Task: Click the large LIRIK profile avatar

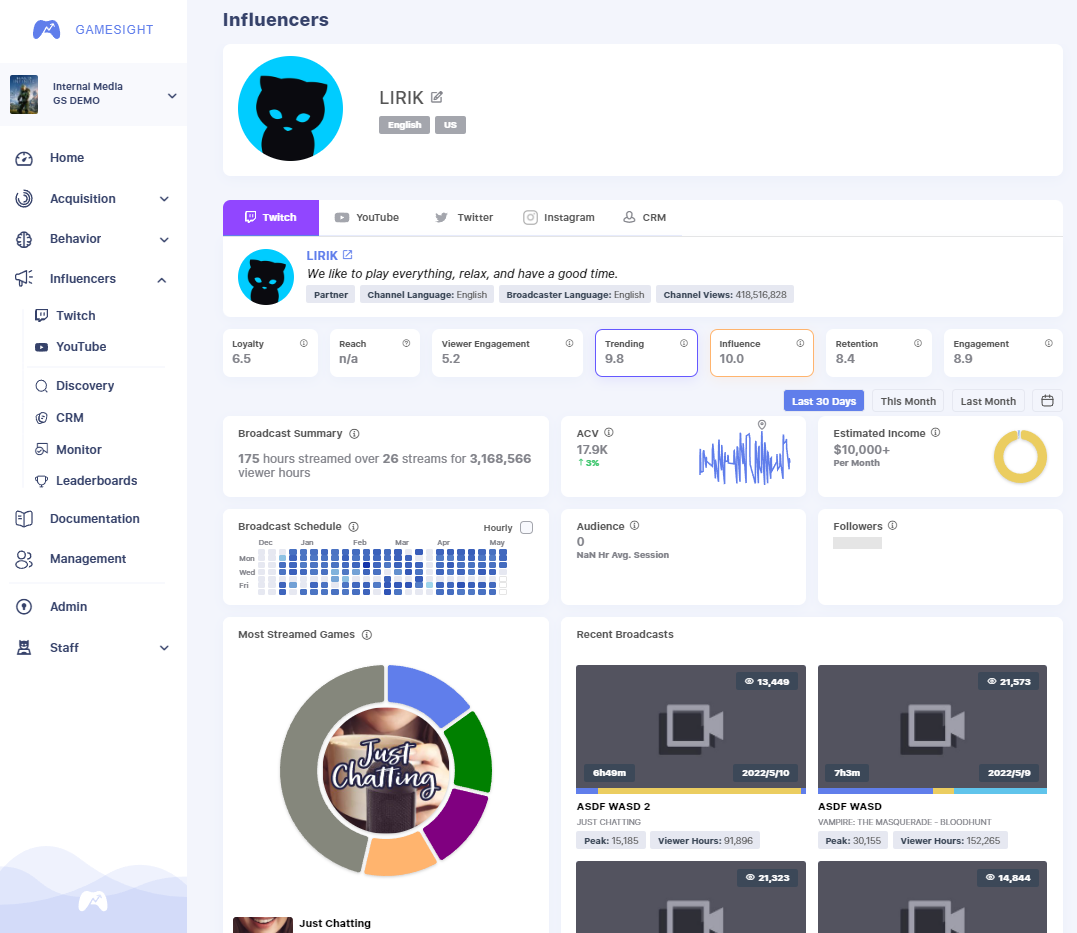Action: click(291, 109)
